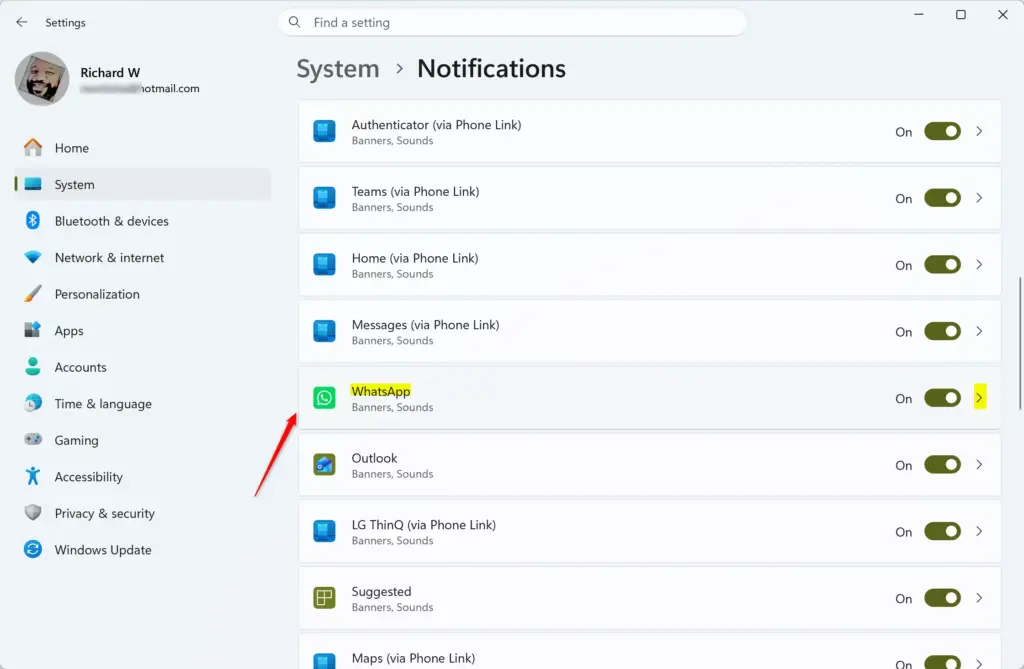Open Windows Update section
This screenshot has height=669, width=1024.
click(x=142, y=549)
